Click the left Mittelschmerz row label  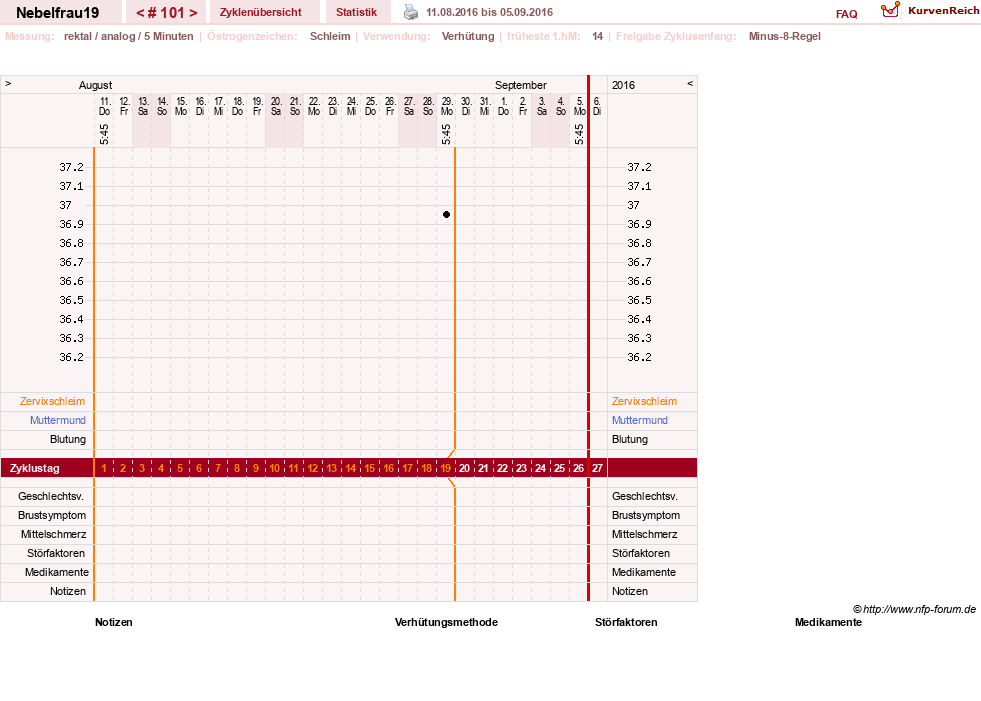(54, 535)
